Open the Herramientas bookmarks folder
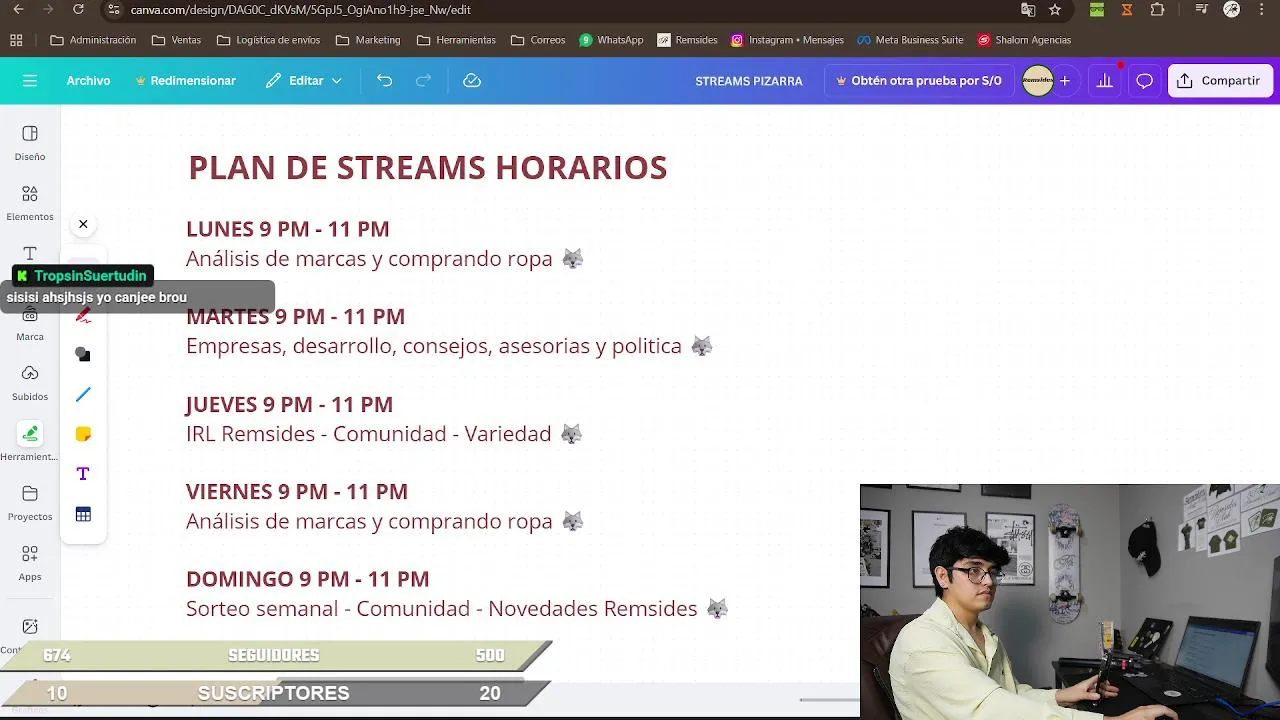1280x720 pixels. [x=456, y=40]
